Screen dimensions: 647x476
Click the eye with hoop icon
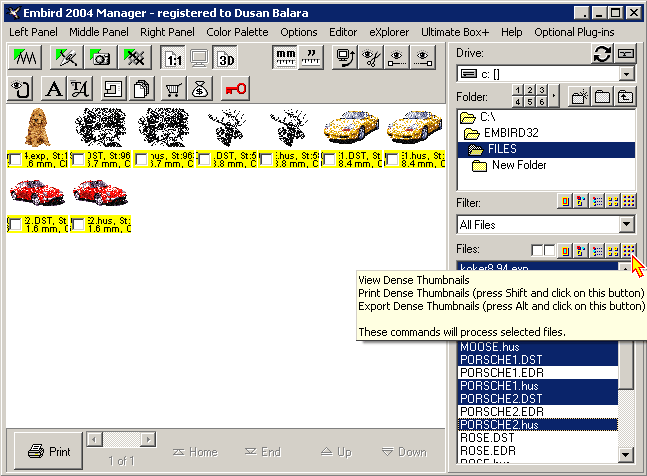(21, 89)
